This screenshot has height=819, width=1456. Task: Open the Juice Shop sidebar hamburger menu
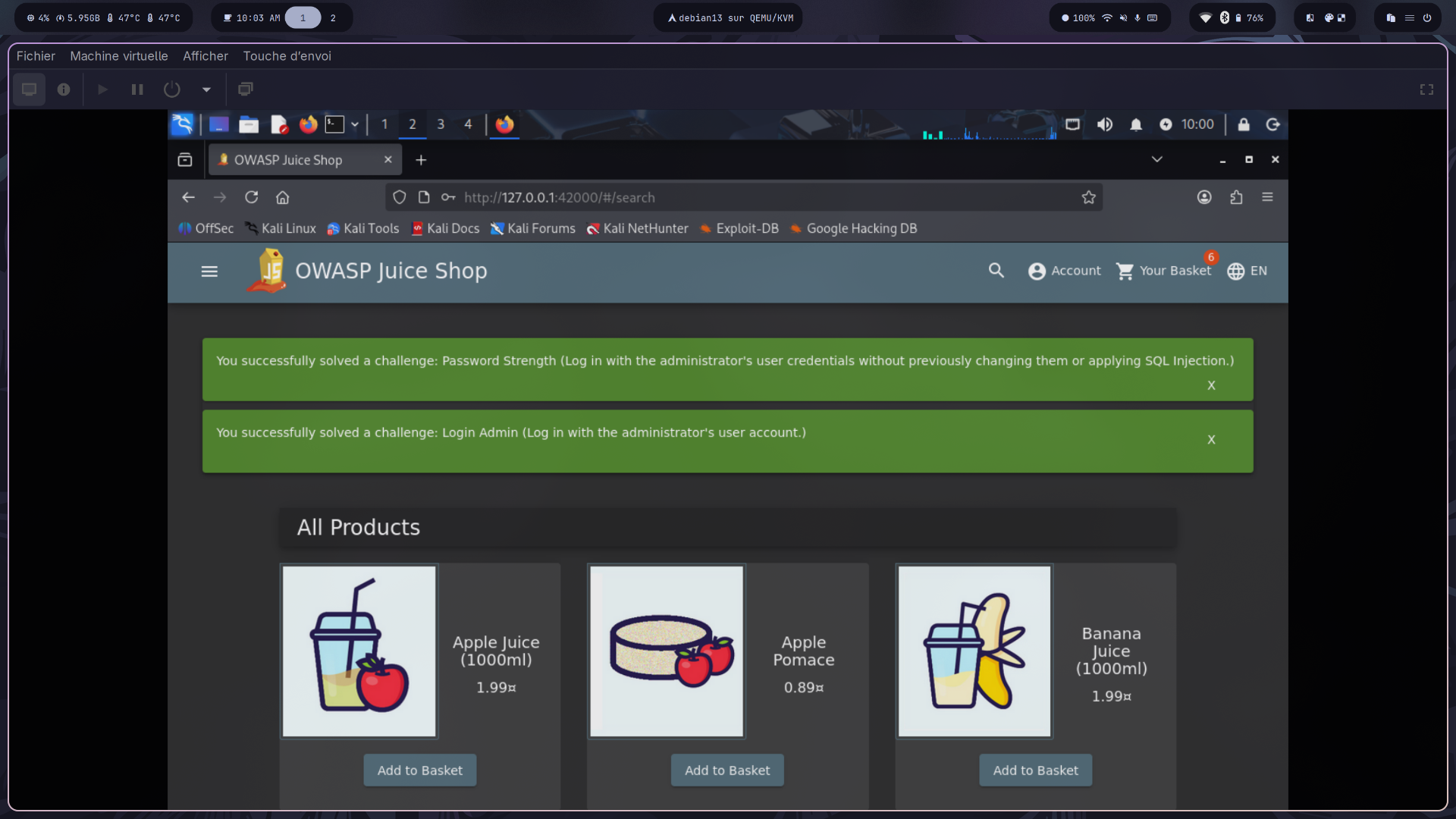[209, 271]
